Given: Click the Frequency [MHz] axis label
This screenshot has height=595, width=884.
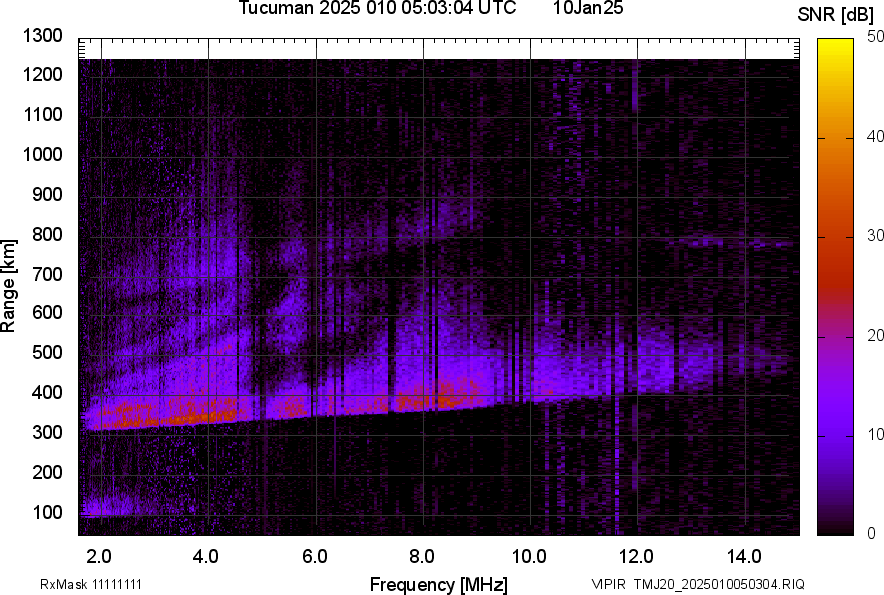Looking at the screenshot, I should coord(438,584).
